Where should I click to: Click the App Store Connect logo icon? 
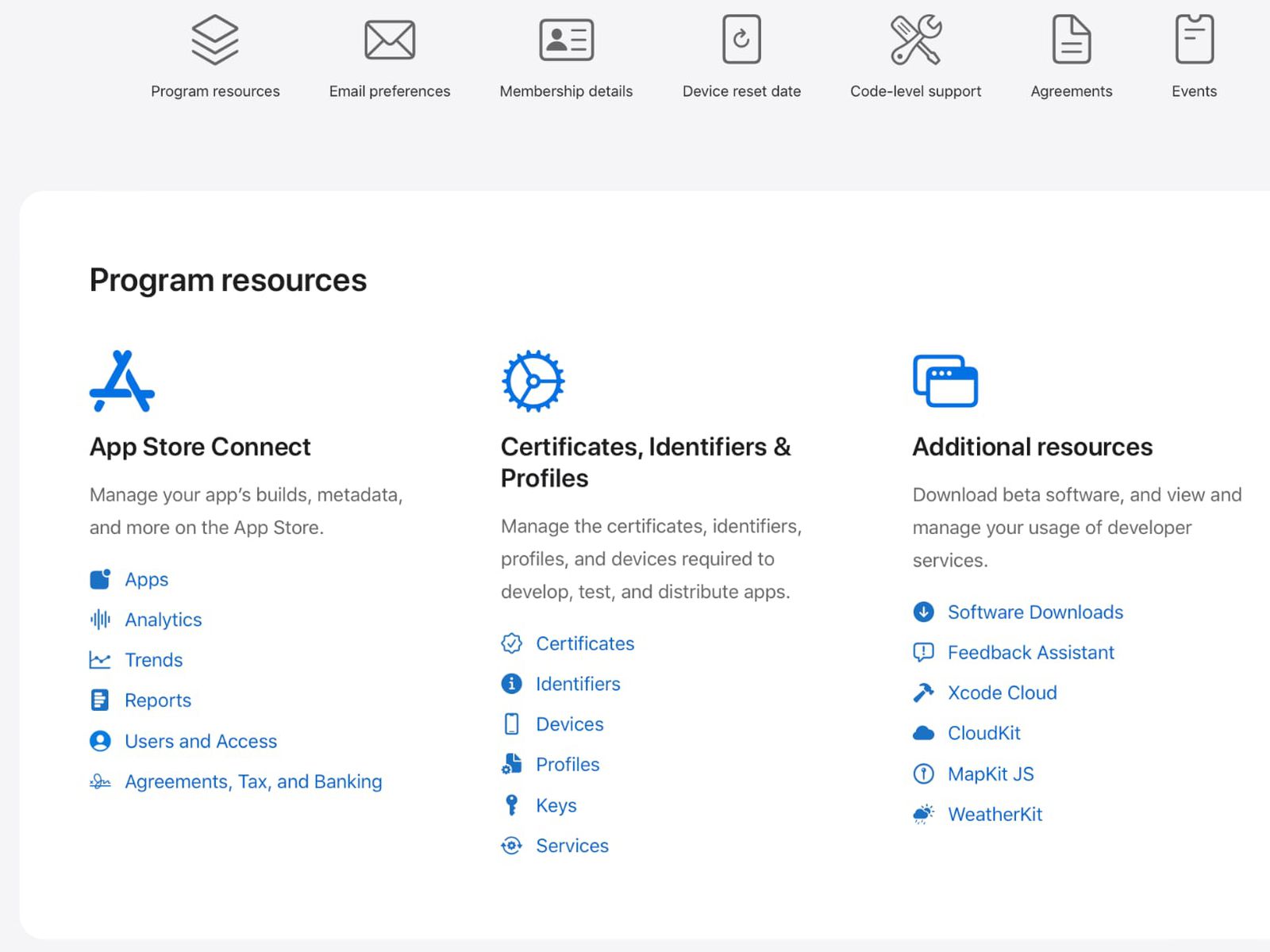[x=122, y=381]
